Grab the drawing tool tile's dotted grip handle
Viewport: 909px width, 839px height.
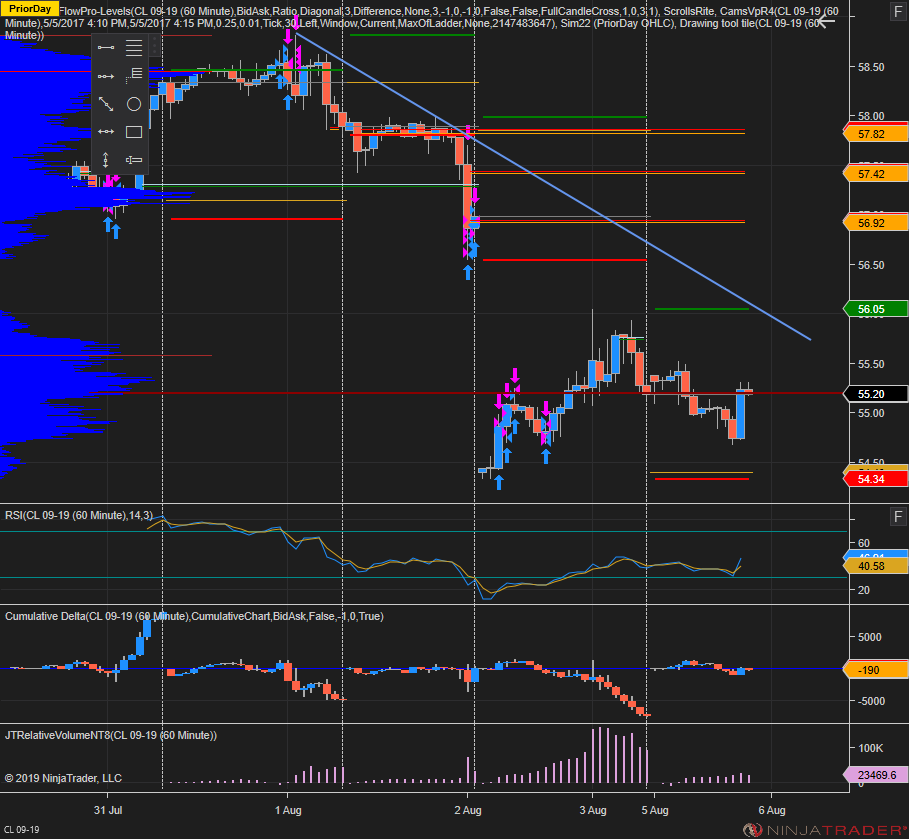coord(154,46)
